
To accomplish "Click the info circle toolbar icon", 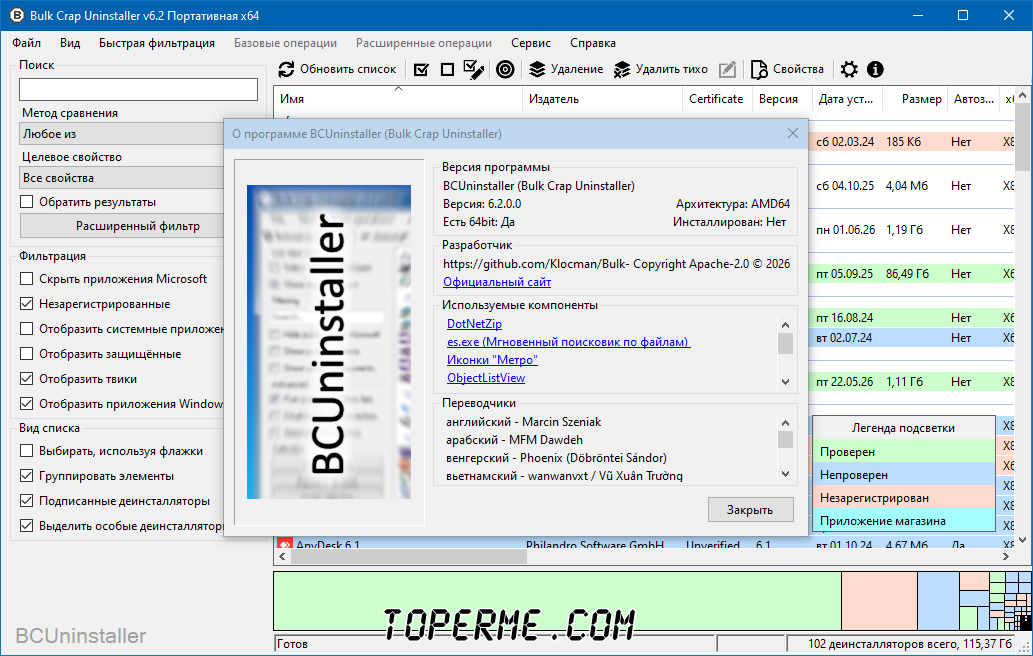I will point(875,69).
